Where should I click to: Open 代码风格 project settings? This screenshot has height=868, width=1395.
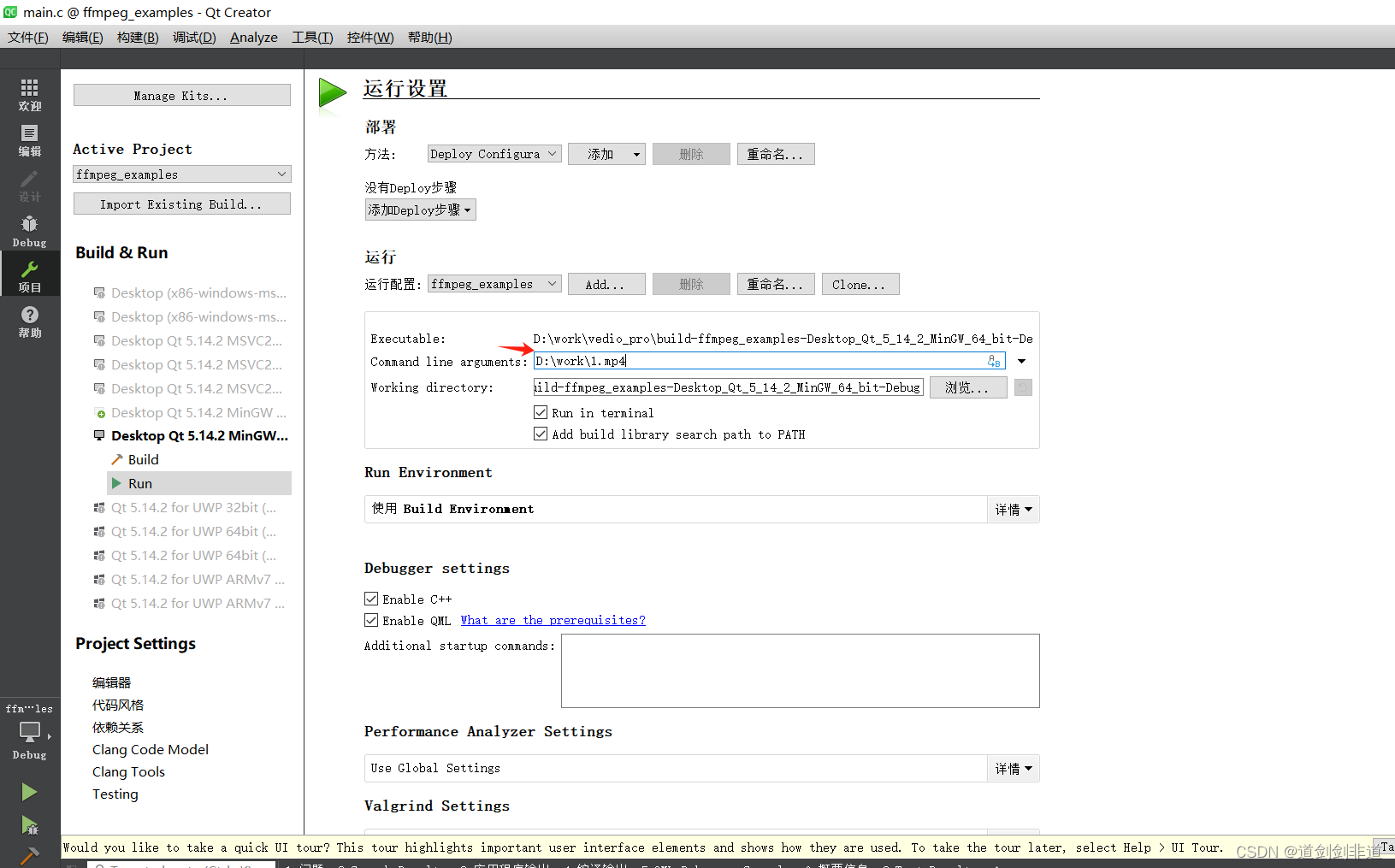coord(118,705)
